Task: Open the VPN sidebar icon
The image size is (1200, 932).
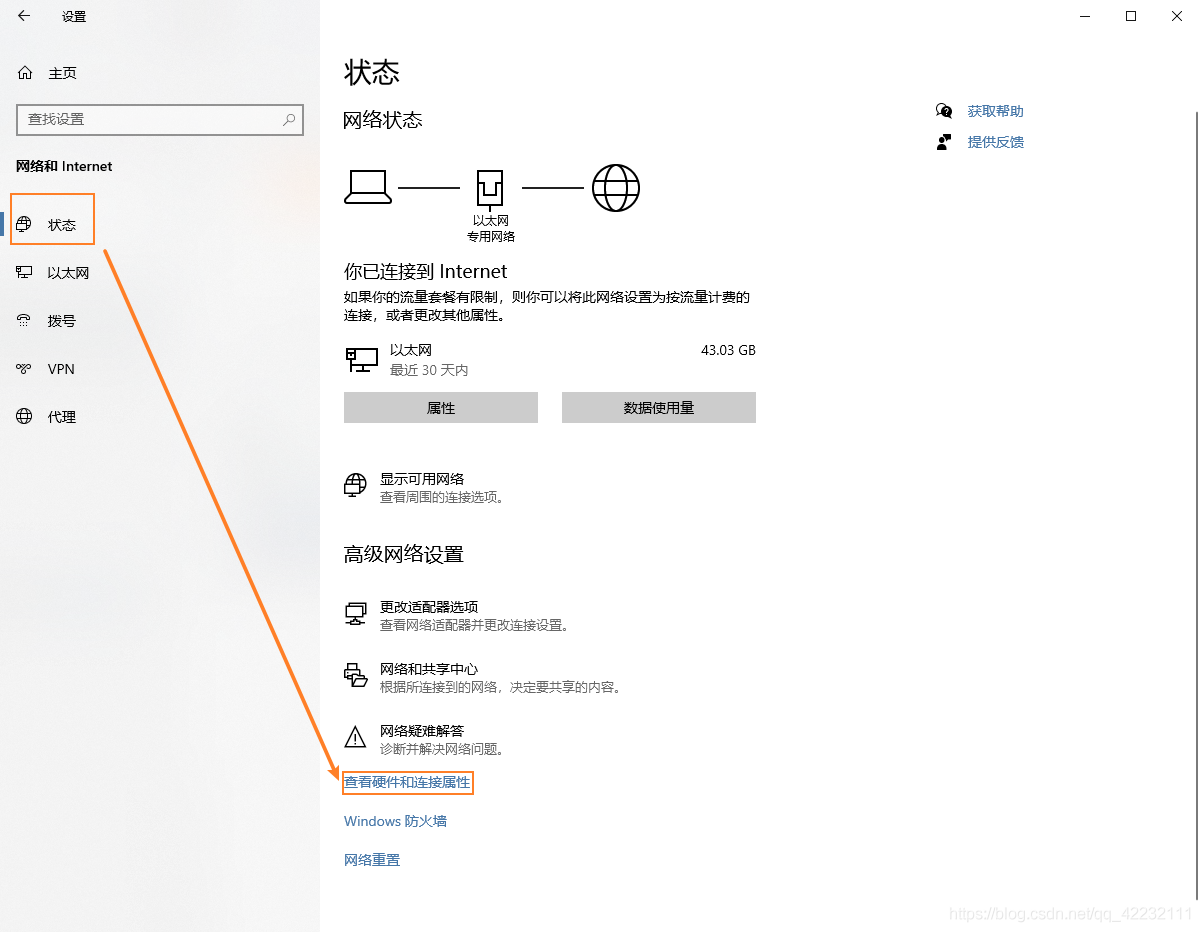Action: pos(24,369)
